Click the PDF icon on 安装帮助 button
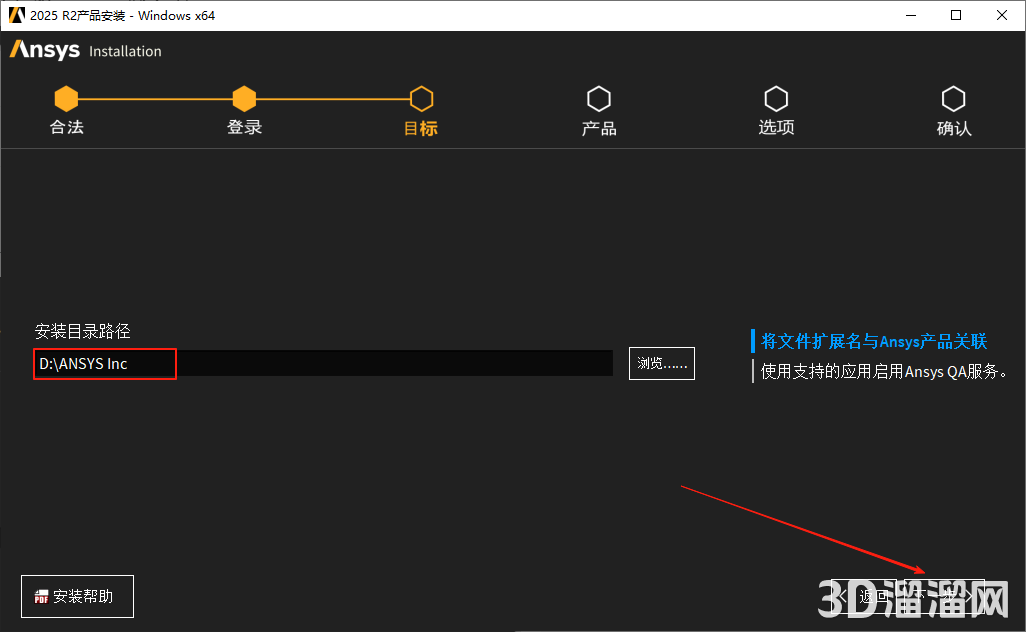The height and width of the screenshot is (632, 1026). [40, 596]
